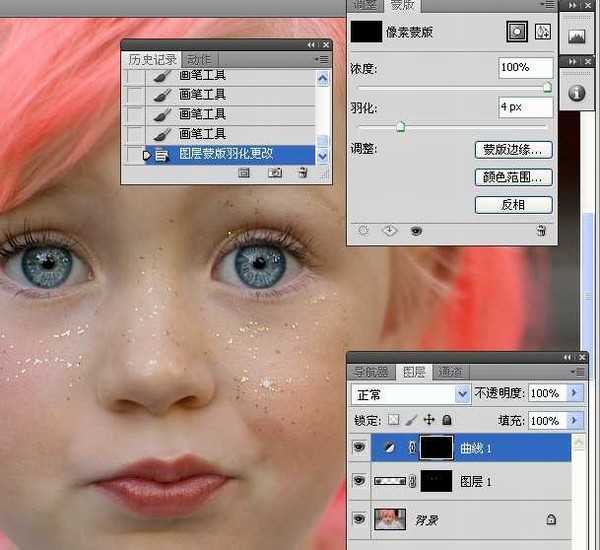Image resolution: width=600 pixels, height=550 pixels.
Task: Toggle visibility of 图层 1 layer
Action: click(359, 482)
